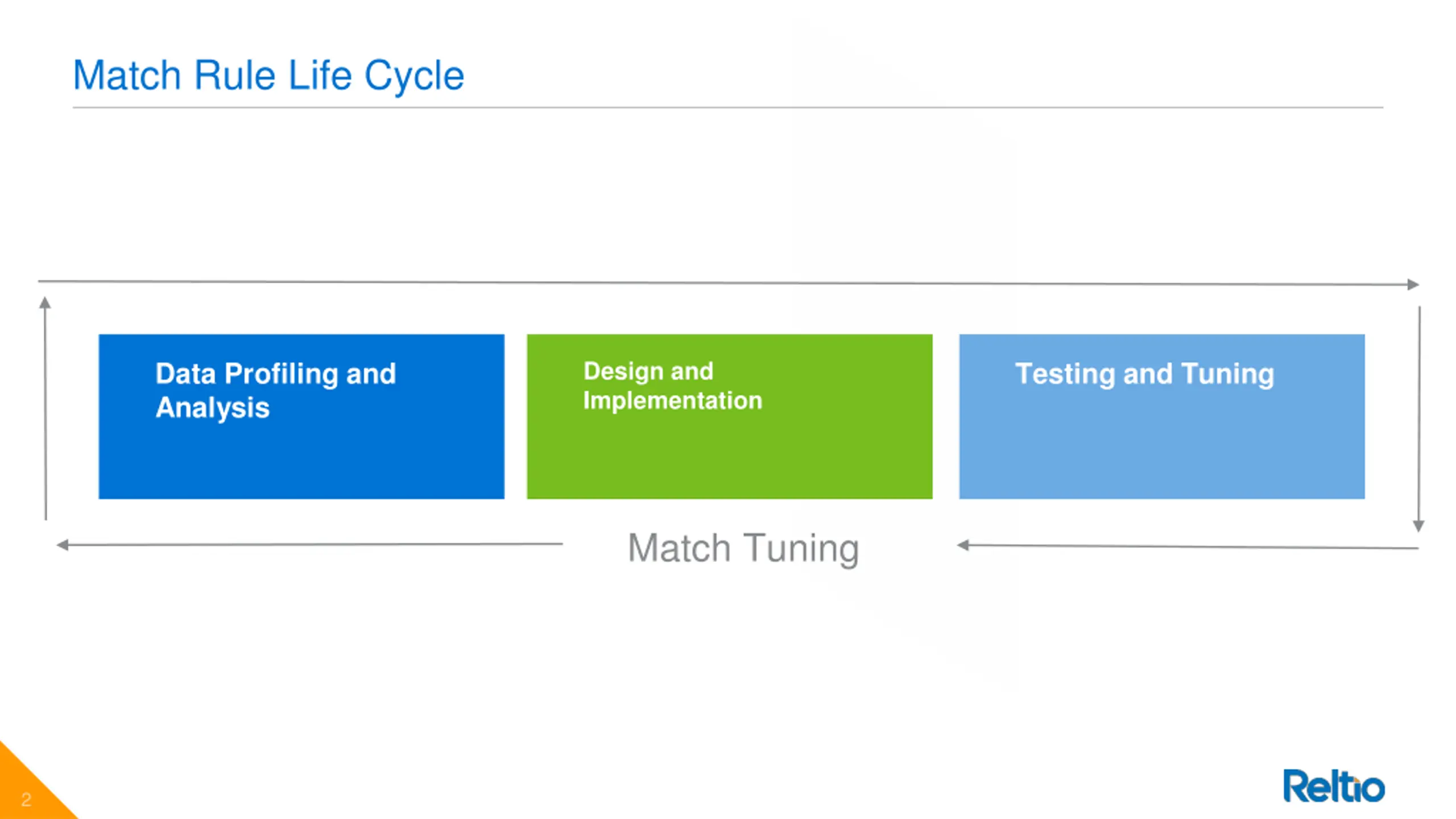1456x819 pixels.
Task: Click the upward arrow on the left side
Action: 45,408
